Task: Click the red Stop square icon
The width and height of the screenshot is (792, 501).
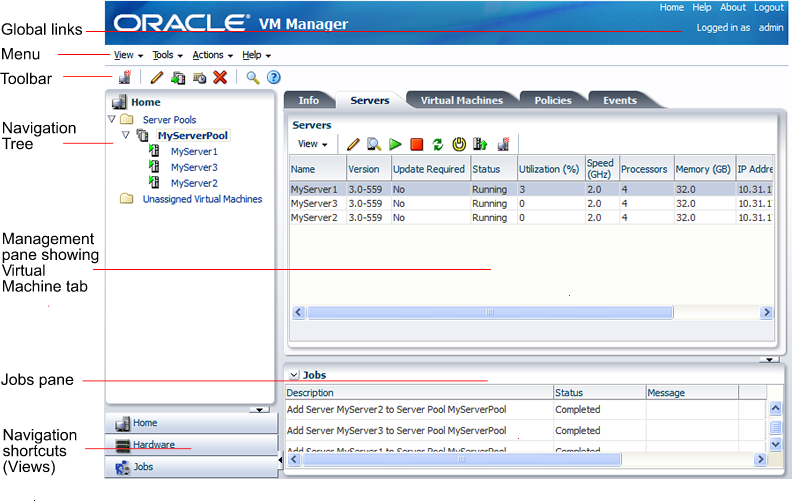Action: 417,144
